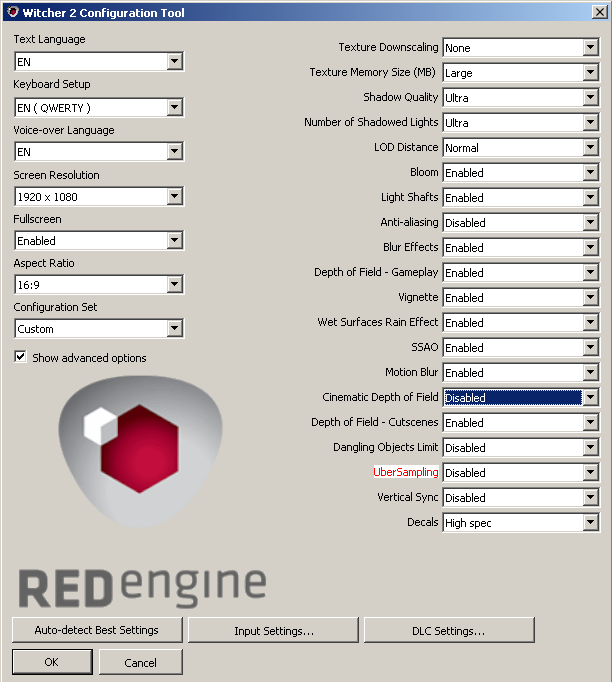Open the Motion Blur dropdown

521,373
